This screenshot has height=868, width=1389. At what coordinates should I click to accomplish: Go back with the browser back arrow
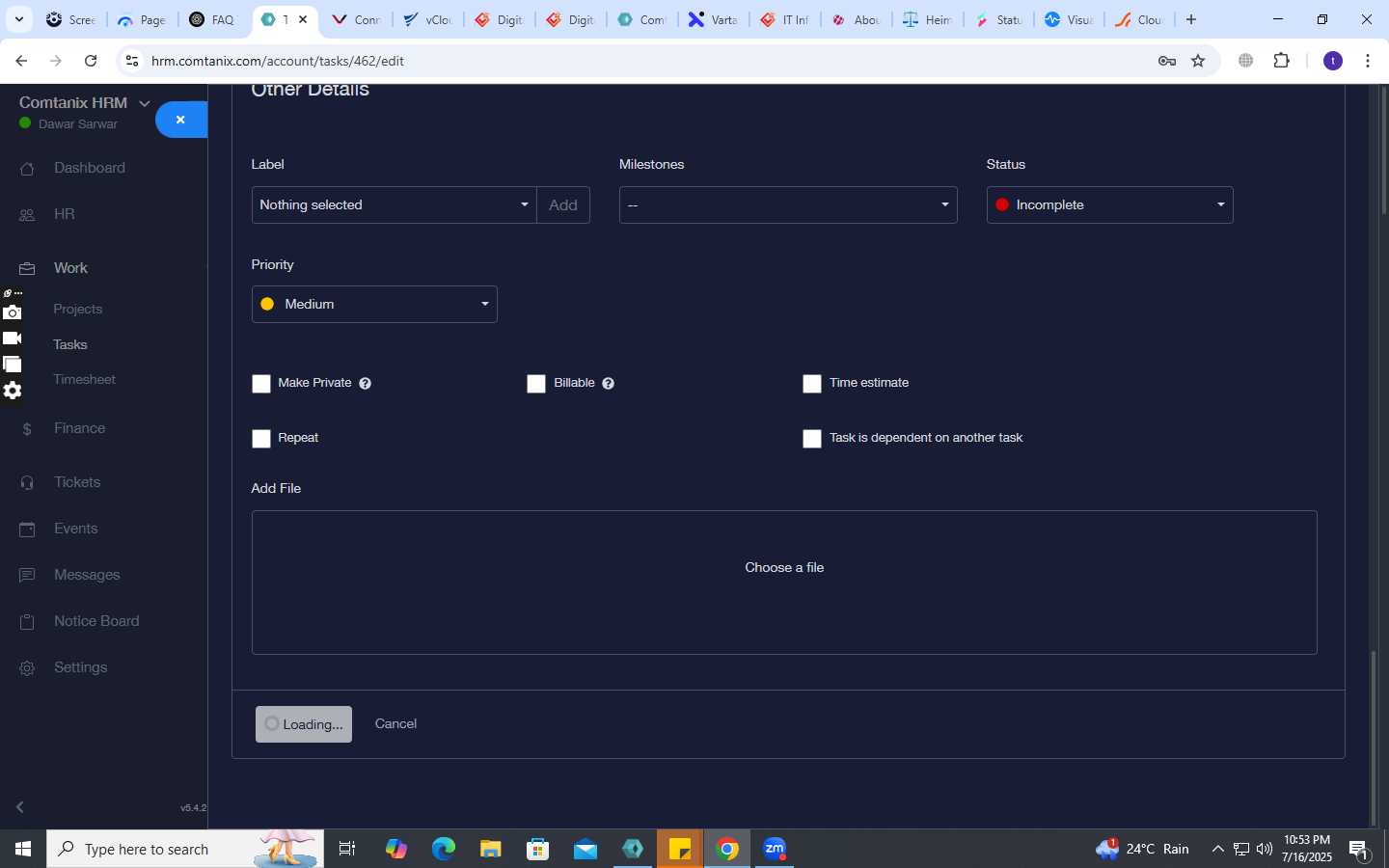(x=21, y=61)
